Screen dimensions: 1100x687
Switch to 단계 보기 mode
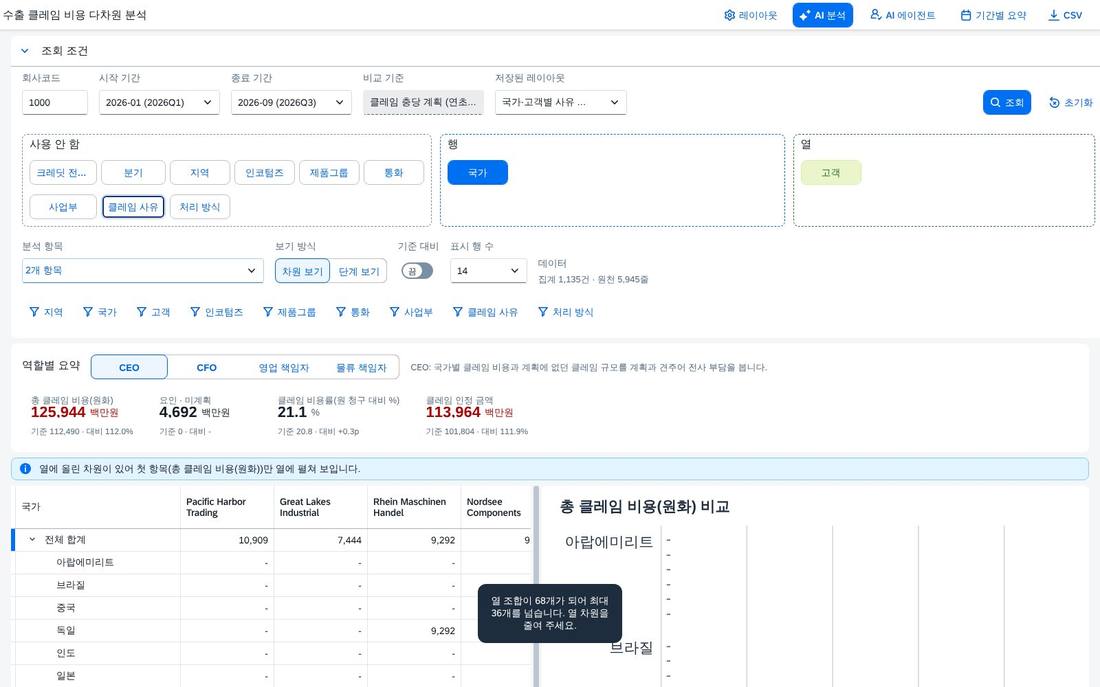(x=359, y=272)
